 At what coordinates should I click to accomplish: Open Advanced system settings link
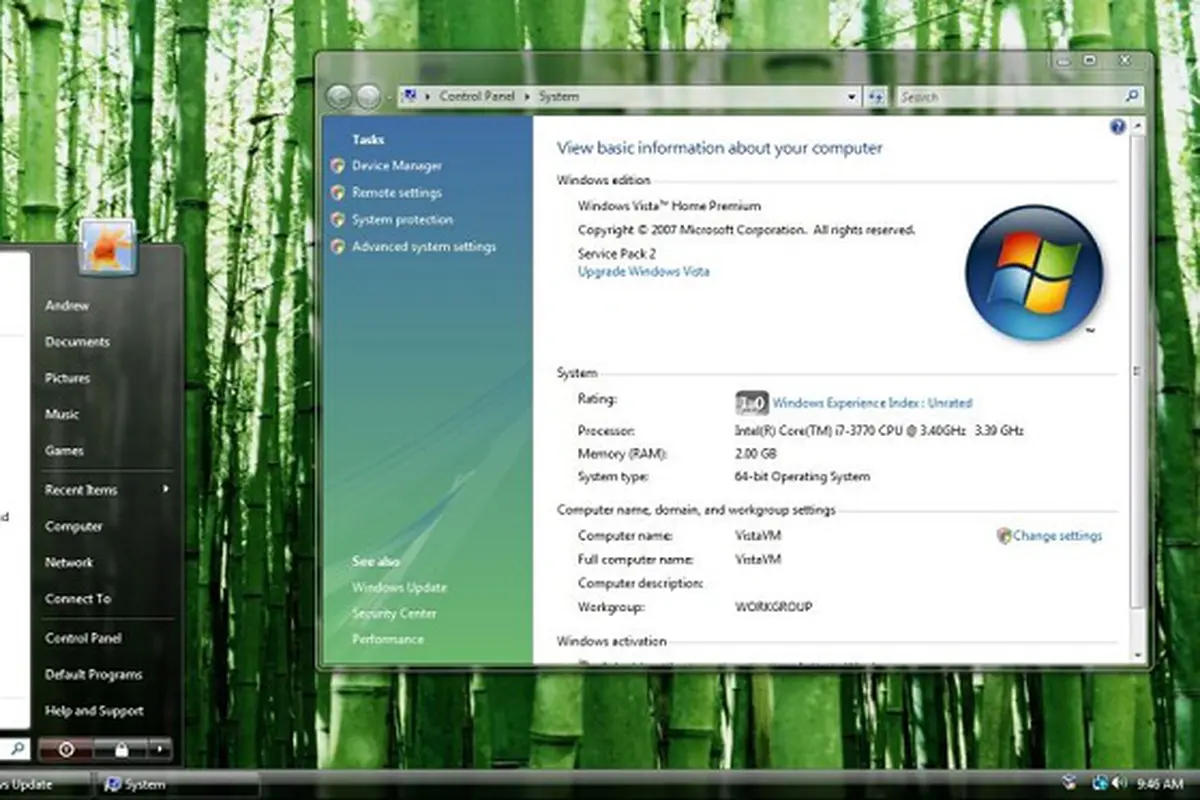(424, 247)
